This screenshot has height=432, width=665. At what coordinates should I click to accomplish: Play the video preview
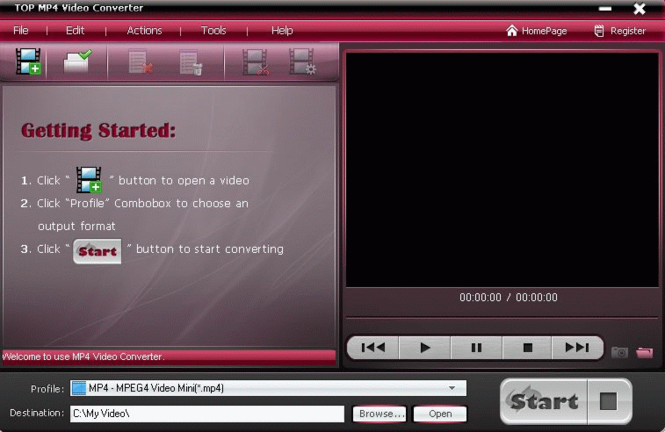[x=425, y=348]
